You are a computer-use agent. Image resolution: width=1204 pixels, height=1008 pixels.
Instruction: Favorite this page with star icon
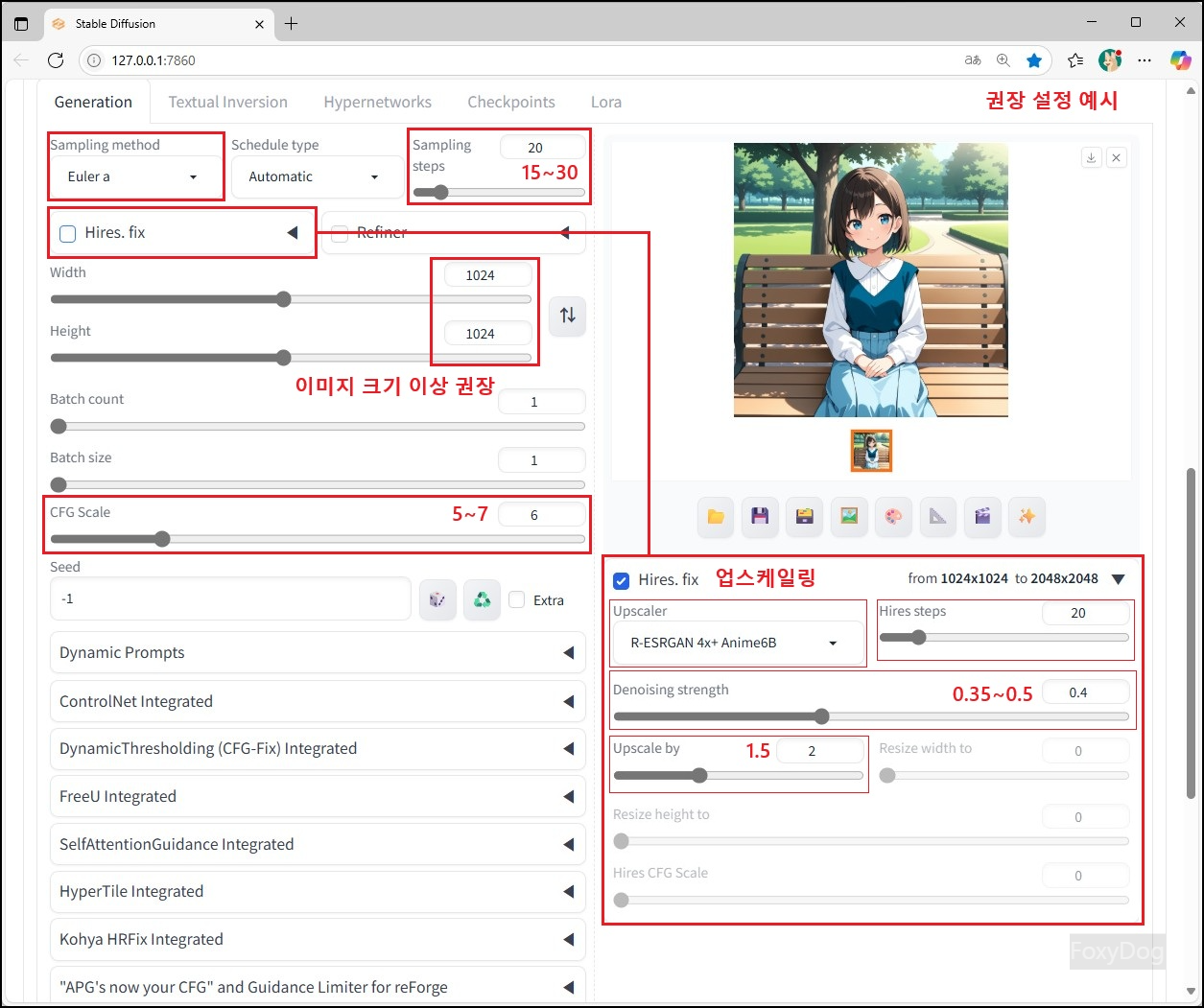pos(1034,60)
